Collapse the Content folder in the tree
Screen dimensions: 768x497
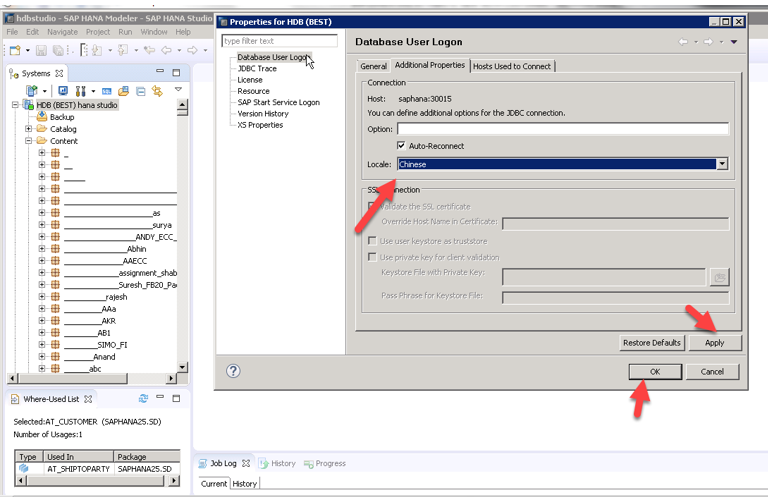coord(28,141)
